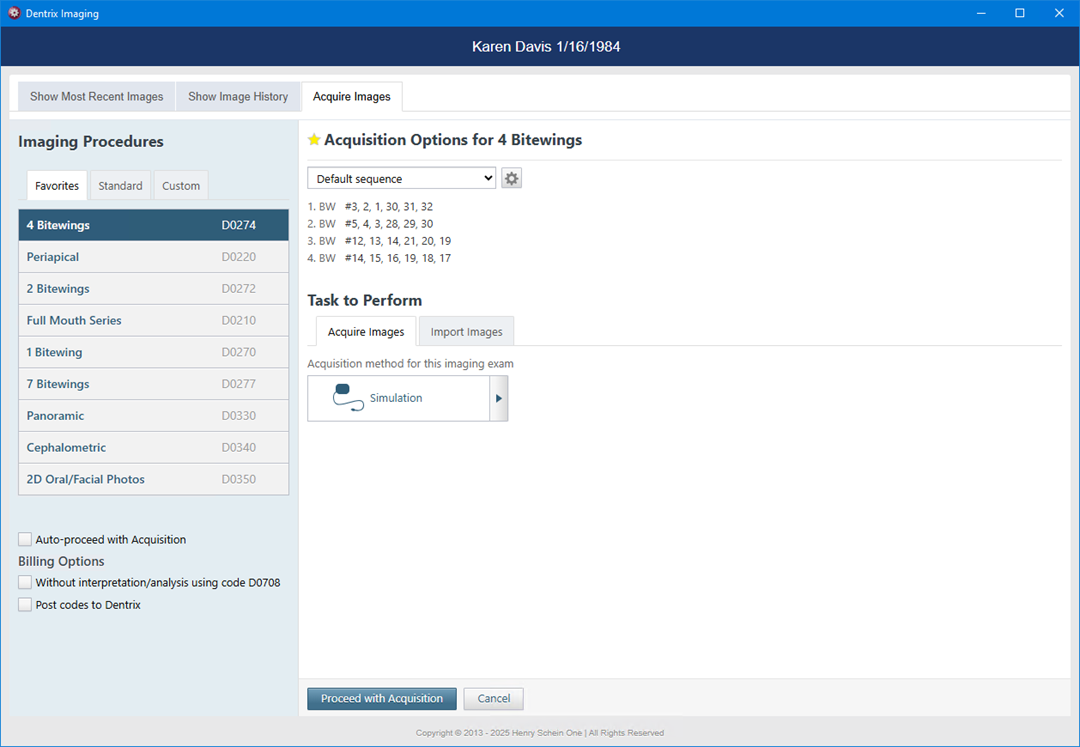
Task: Maximize the Dentrix Imaging window
Action: (x=1020, y=13)
